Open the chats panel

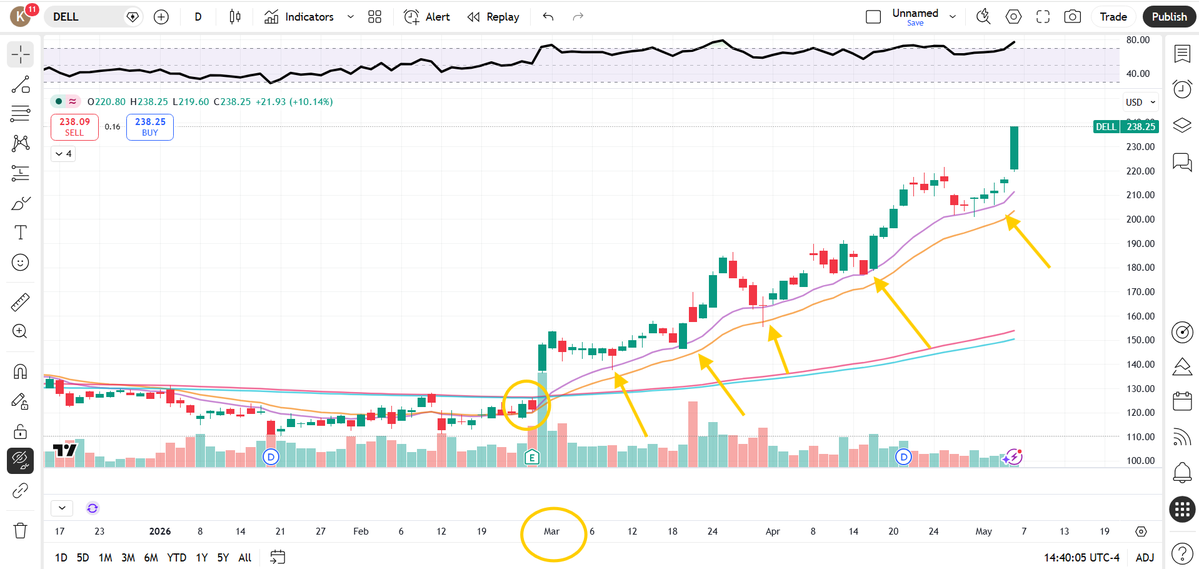coord(1182,161)
